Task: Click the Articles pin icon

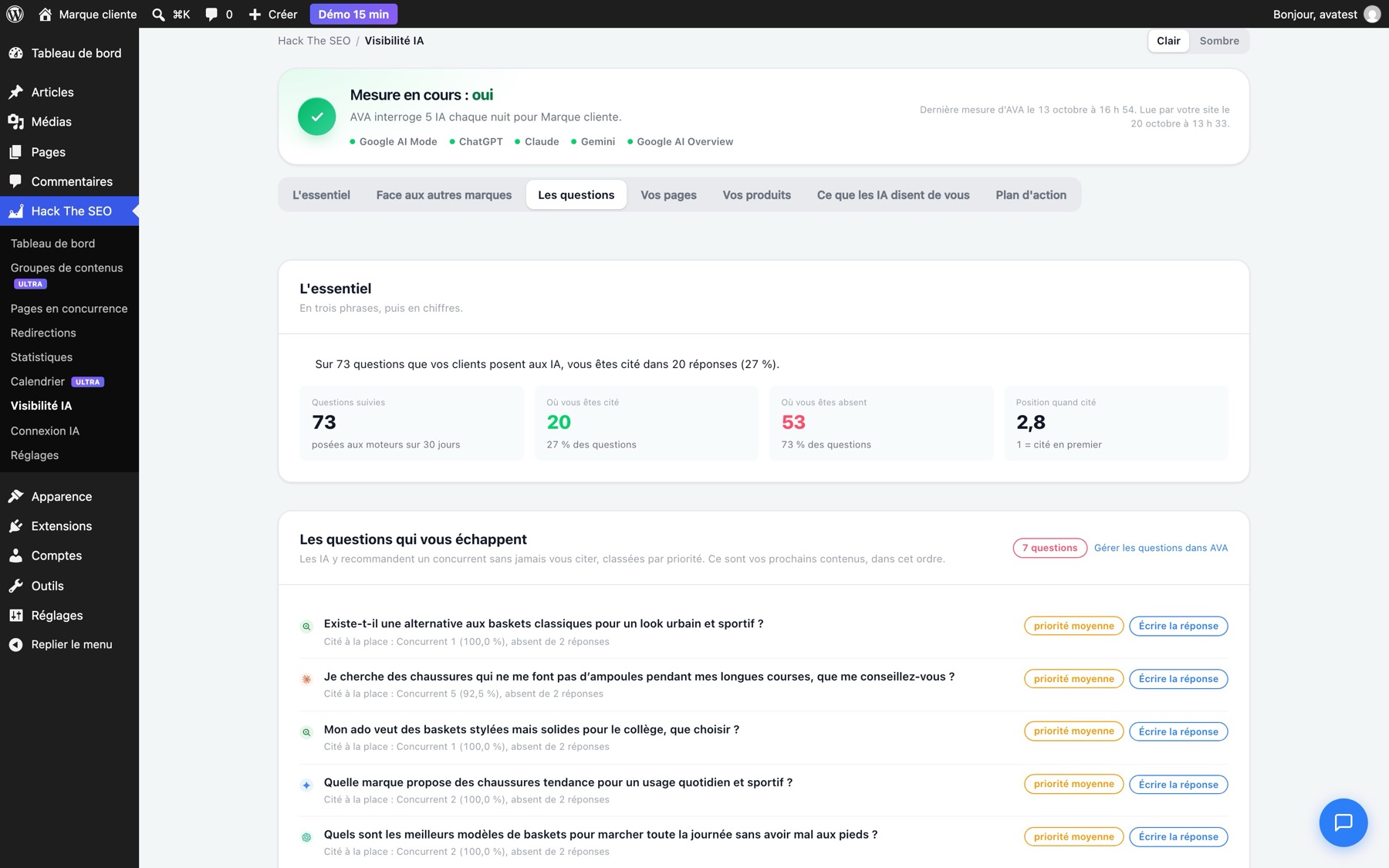Action: [x=15, y=92]
